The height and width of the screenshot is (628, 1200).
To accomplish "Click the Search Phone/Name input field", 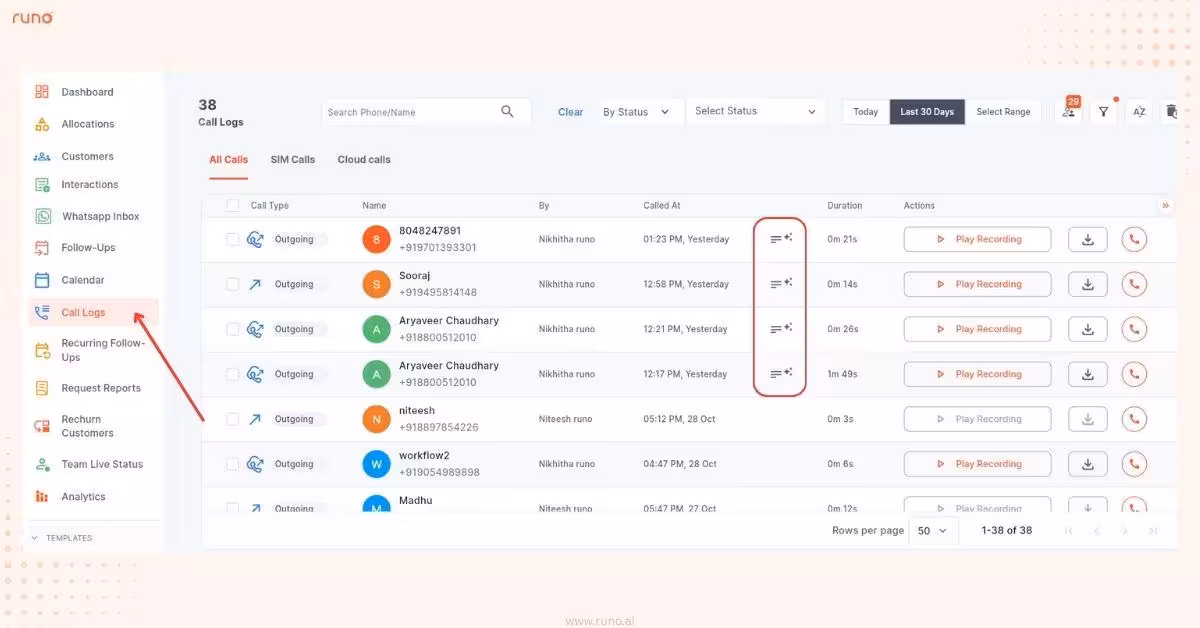I will click(x=415, y=111).
